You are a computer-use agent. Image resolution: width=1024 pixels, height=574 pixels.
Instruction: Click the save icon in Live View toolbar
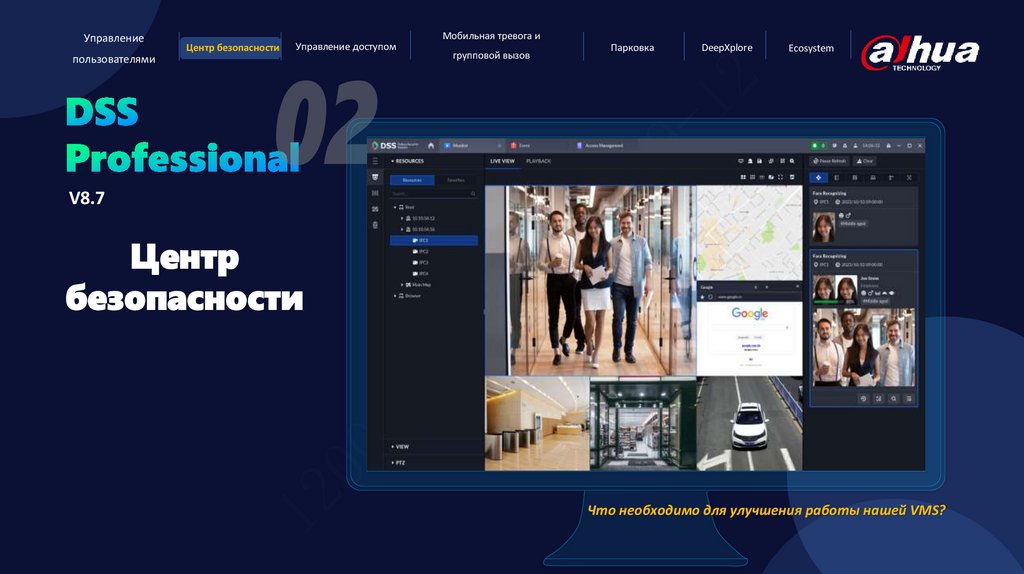[760, 161]
